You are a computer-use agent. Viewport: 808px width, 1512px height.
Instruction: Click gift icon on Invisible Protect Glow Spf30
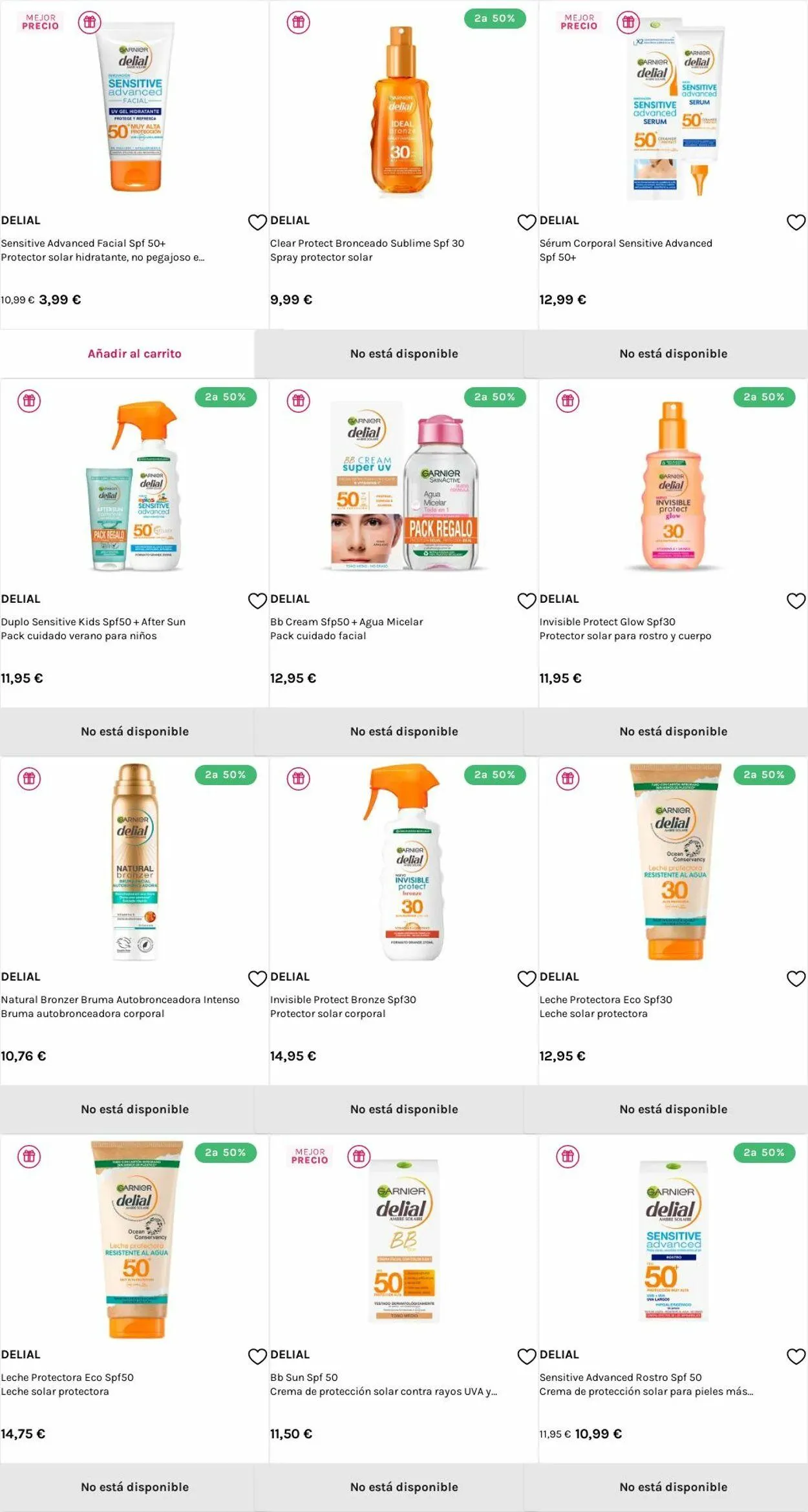tap(568, 401)
